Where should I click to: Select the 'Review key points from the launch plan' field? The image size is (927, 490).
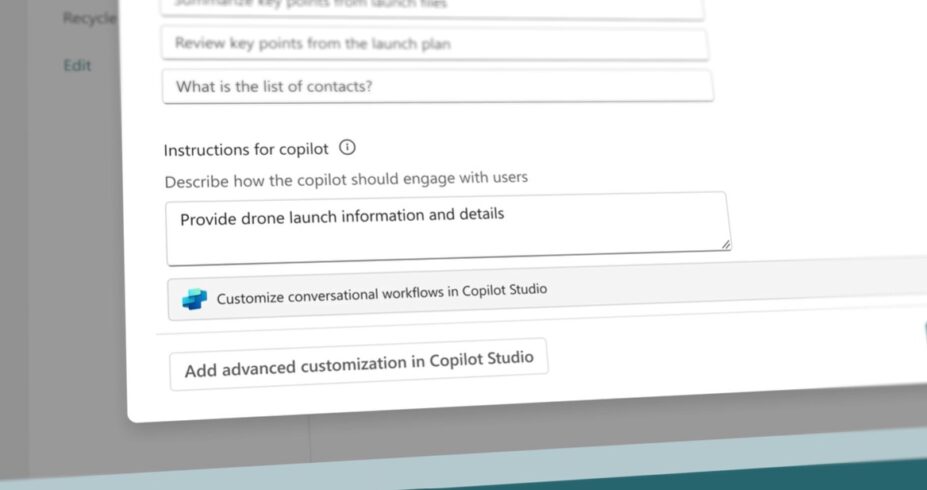[x=435, y=44]
